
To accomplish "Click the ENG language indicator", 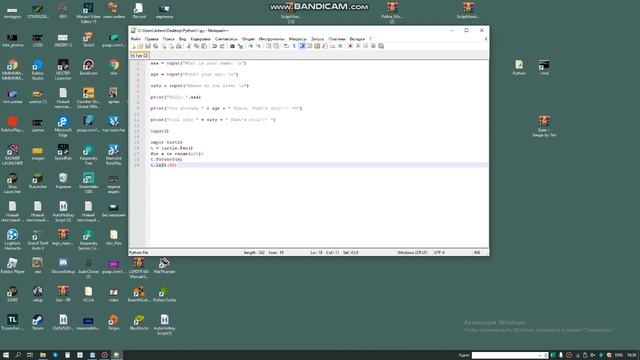I will click(x=619, y=355).
